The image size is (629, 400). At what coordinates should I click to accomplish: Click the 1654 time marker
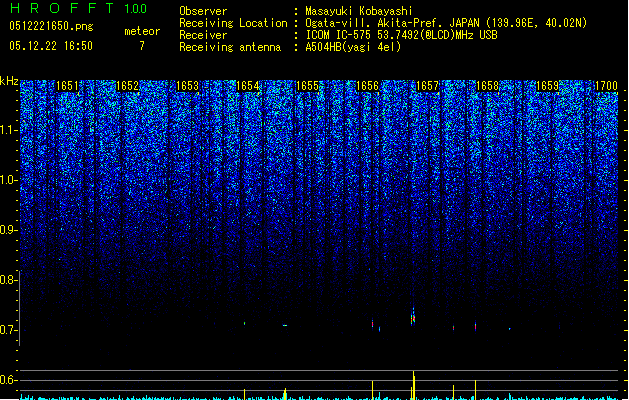(248, 86)
